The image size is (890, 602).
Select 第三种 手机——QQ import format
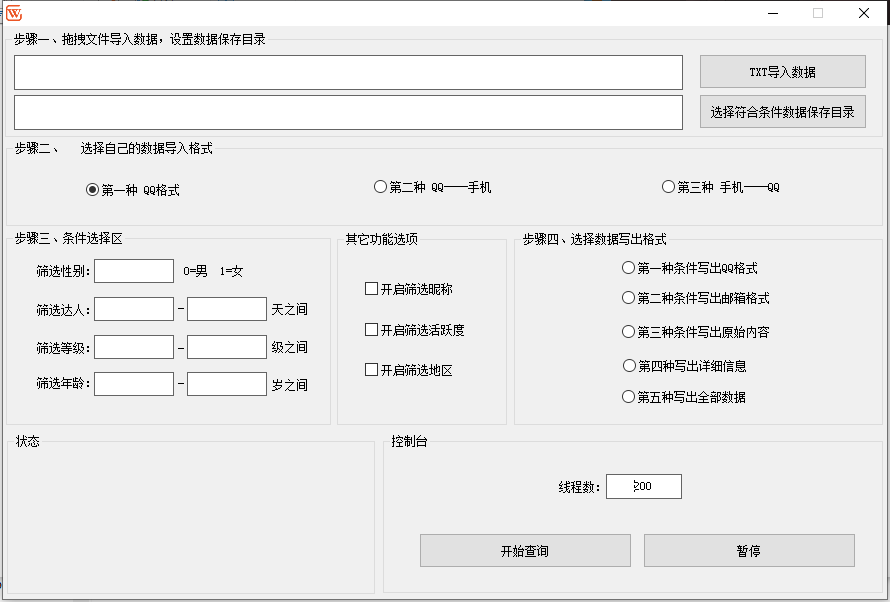click(x=668, y=186)
